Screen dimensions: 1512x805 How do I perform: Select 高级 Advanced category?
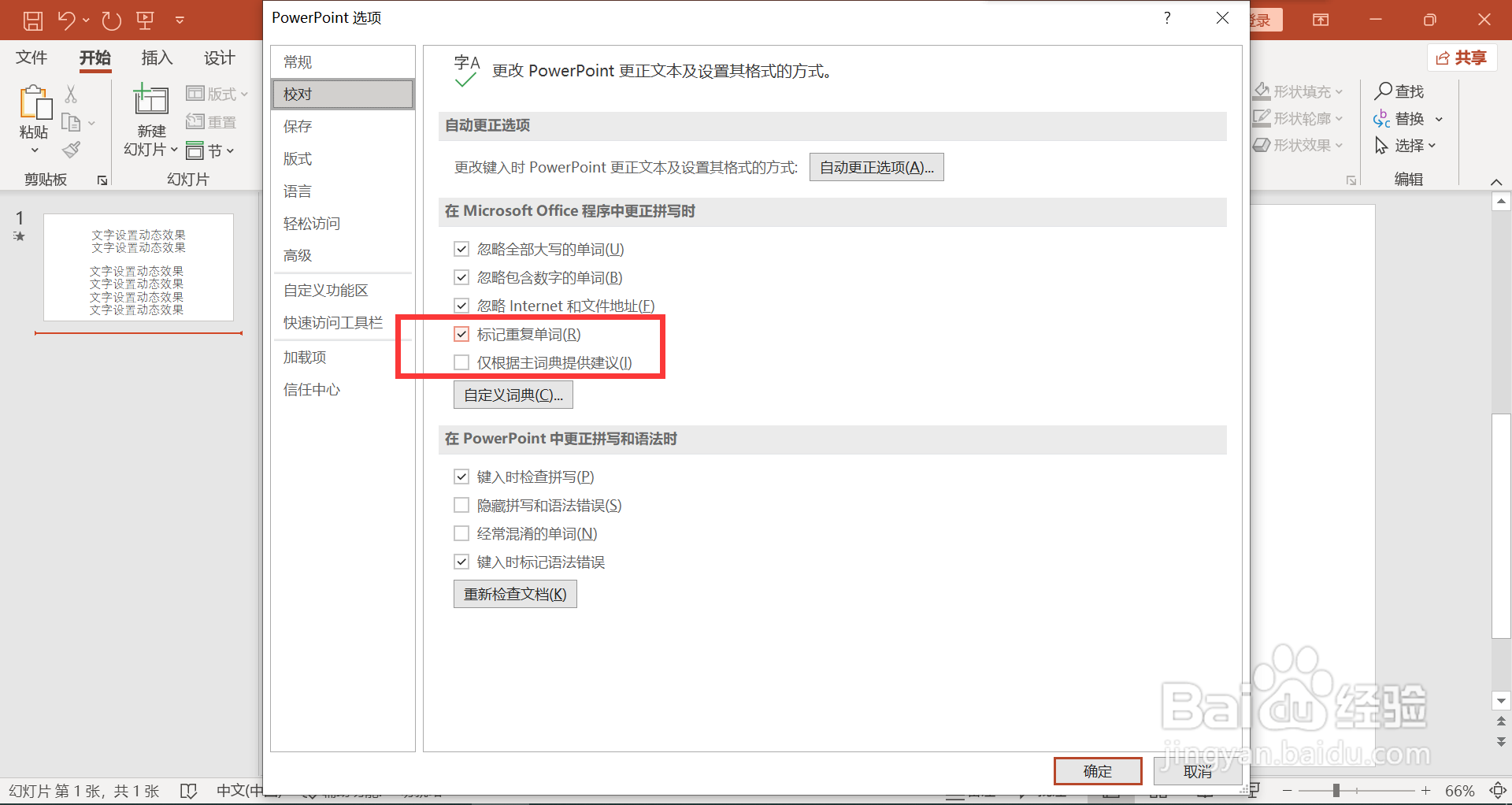click(343, 255)
